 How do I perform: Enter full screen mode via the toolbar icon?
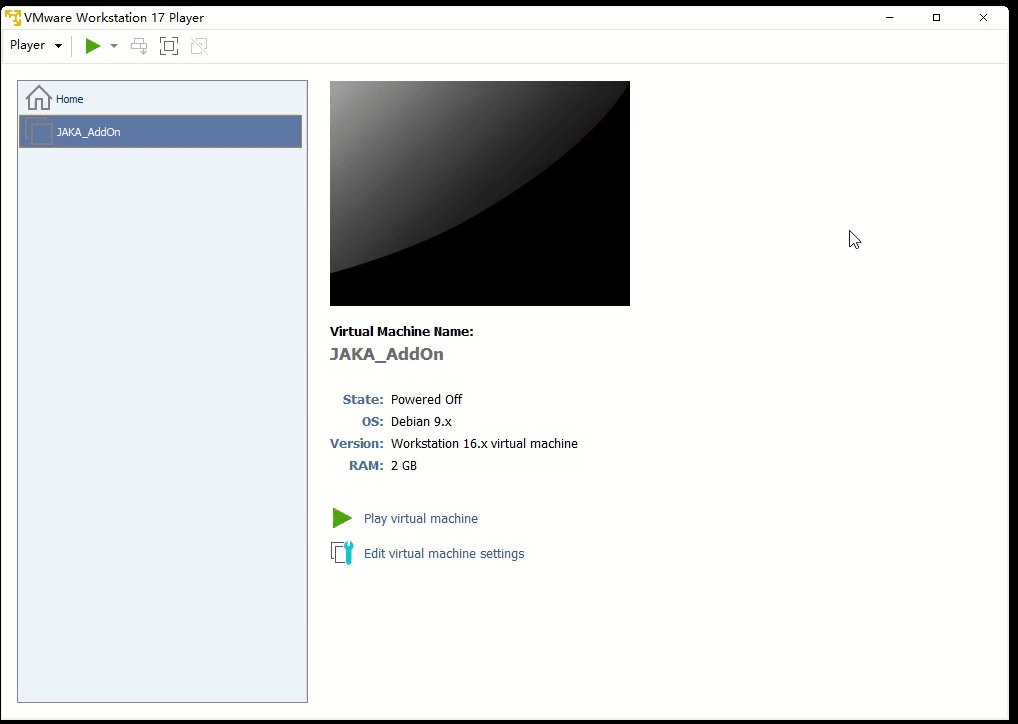169,45
